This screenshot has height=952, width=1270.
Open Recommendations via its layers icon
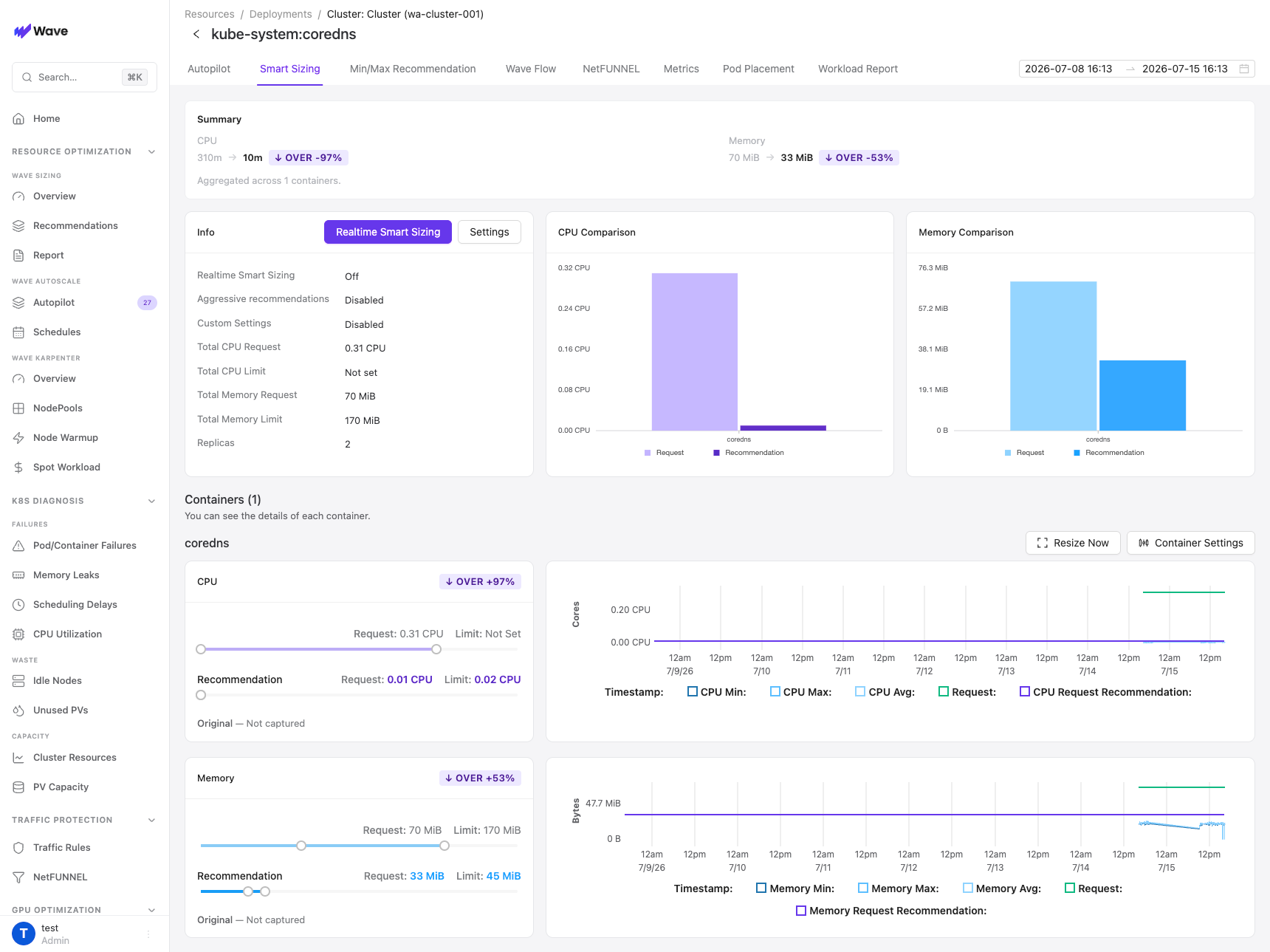click(18, 226)
